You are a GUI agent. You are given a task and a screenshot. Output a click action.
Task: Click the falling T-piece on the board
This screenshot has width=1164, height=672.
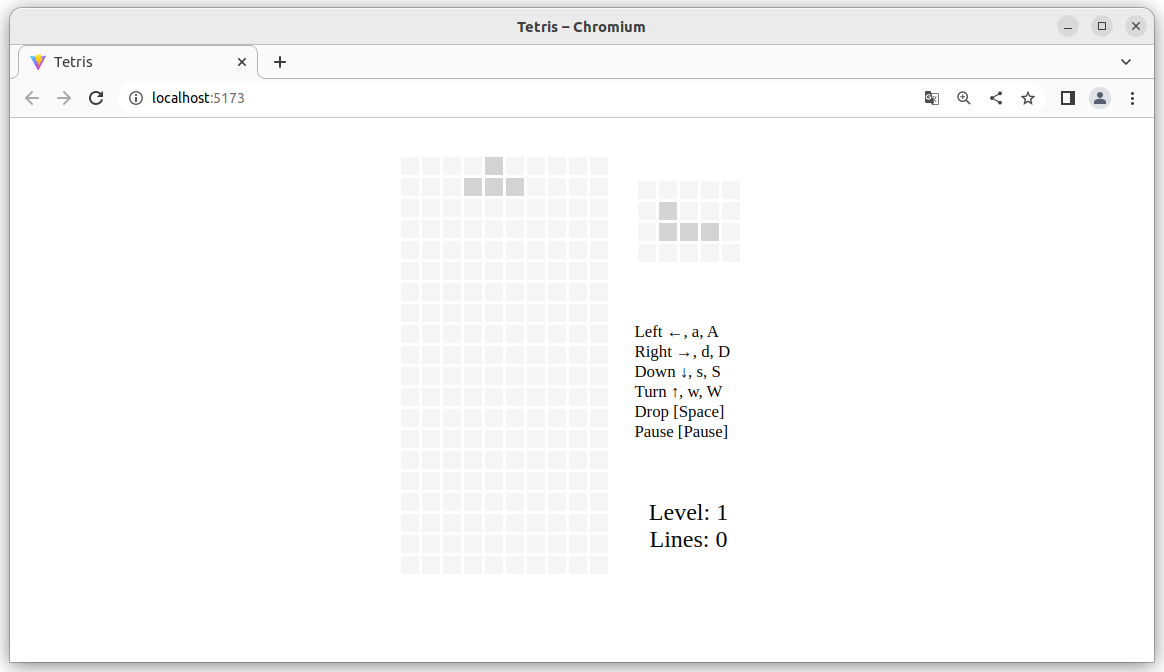pos(494,186)
